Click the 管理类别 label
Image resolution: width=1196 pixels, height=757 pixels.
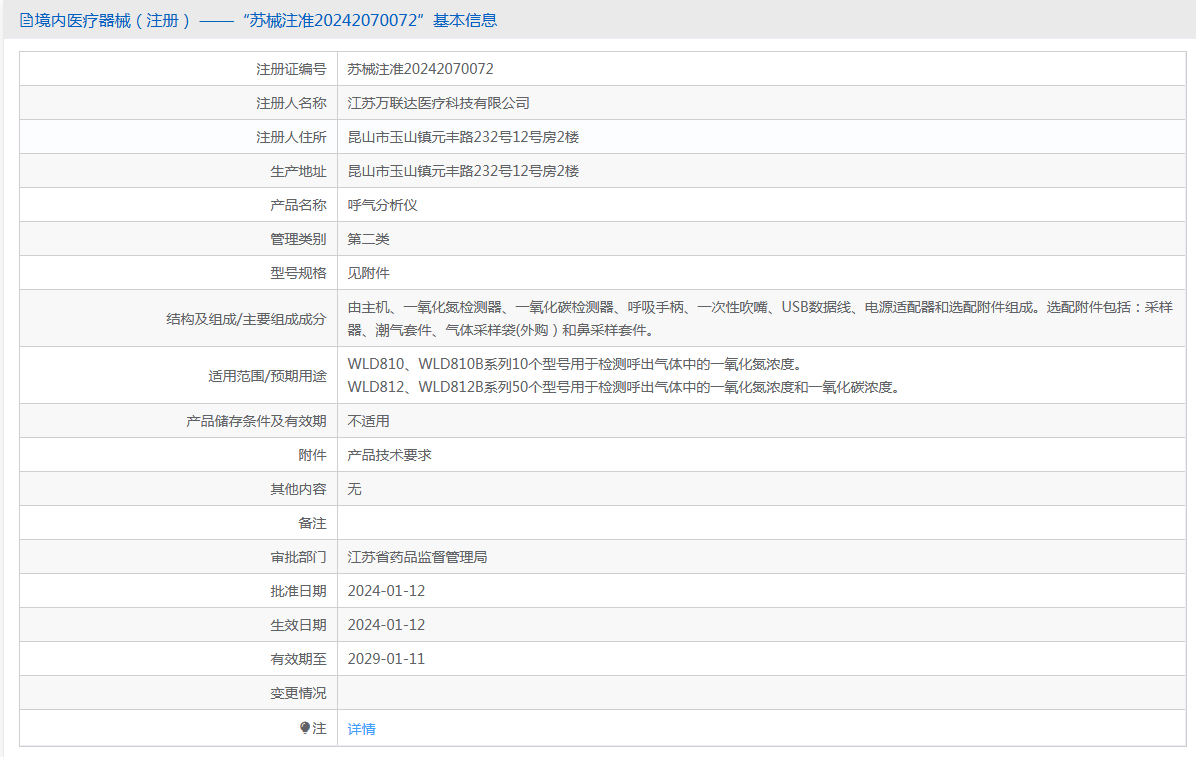(x=297, y=239)
